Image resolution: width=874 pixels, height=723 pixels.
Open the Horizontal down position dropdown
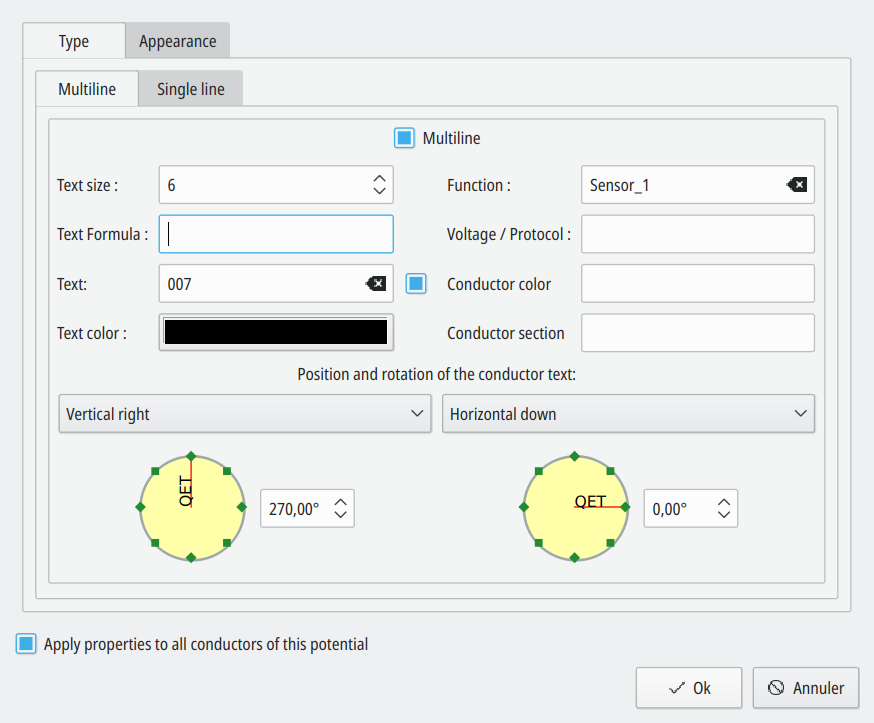pos(628,414)
